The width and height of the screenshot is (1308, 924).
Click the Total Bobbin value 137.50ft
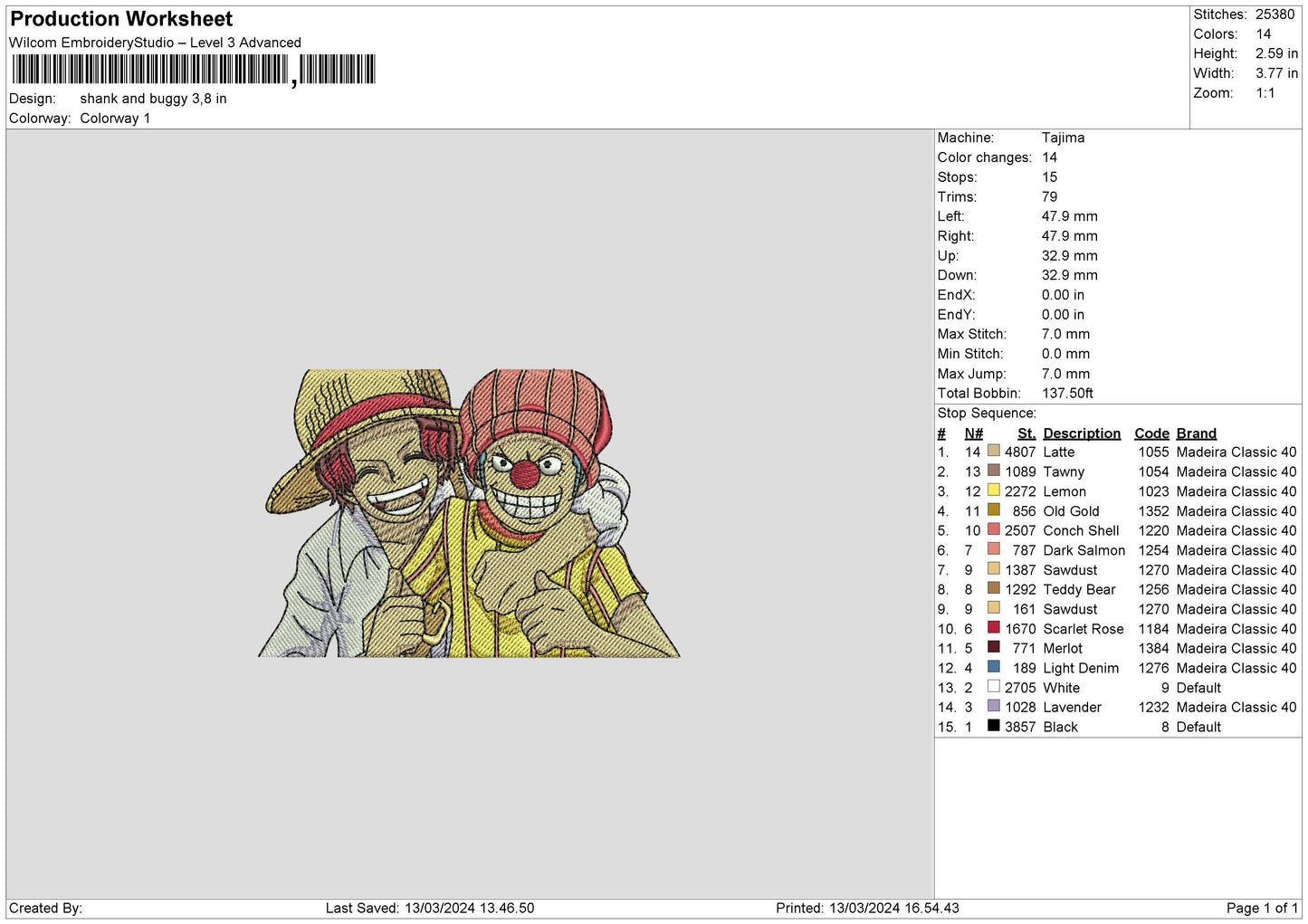tap(1067, 393)
